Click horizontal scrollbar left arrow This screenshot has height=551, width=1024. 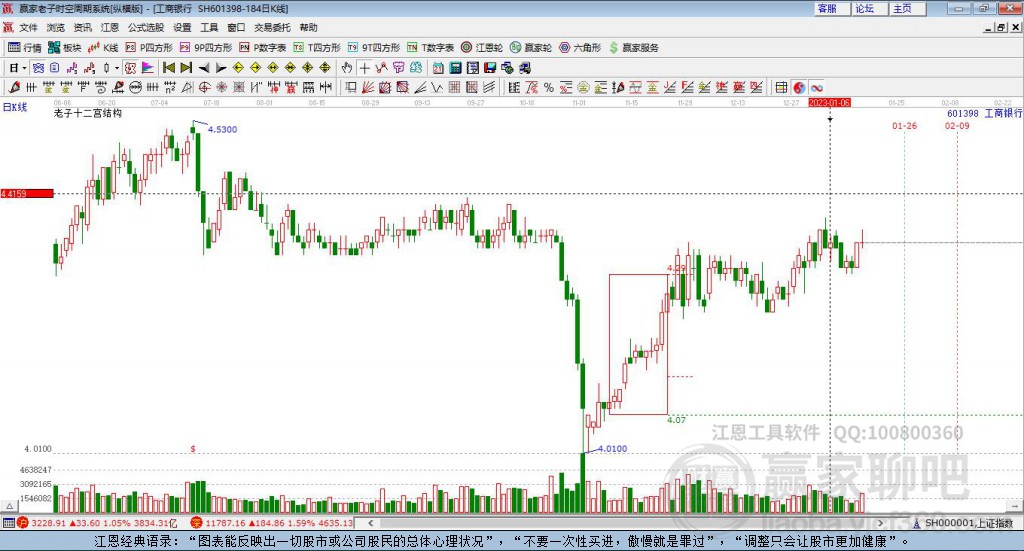tap(370, 523)
